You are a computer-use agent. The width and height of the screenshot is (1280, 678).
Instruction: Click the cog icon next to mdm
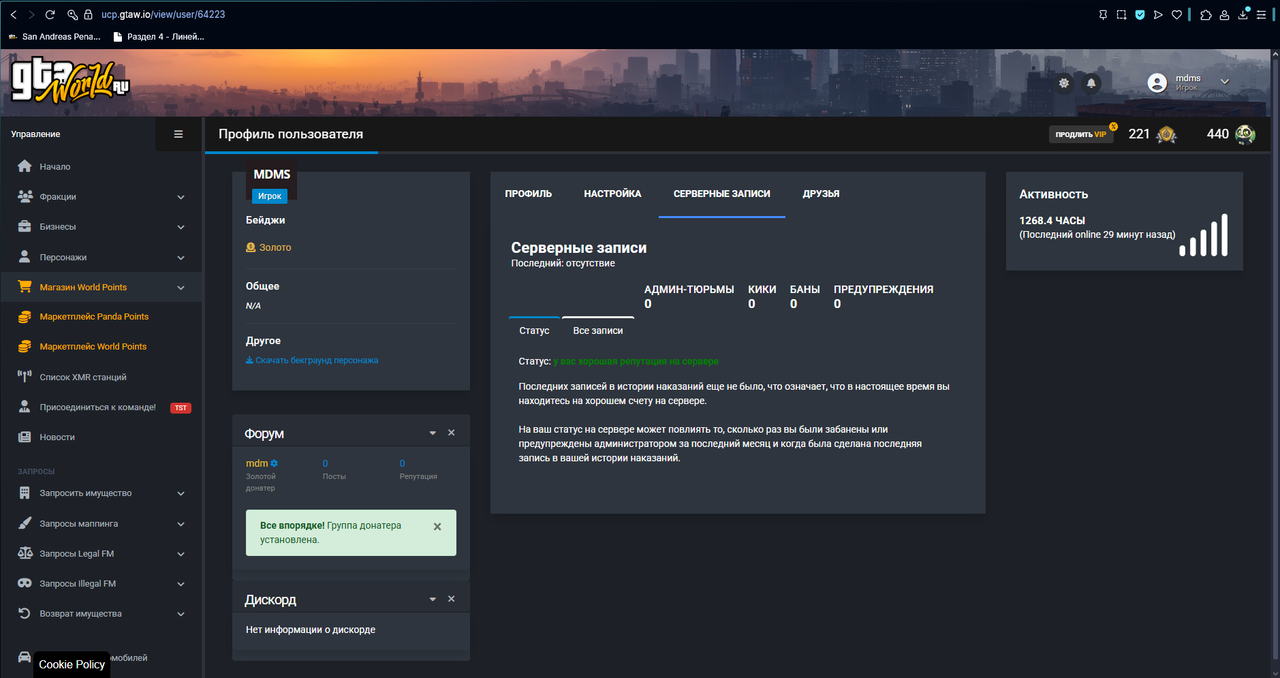tap(274, 464)
